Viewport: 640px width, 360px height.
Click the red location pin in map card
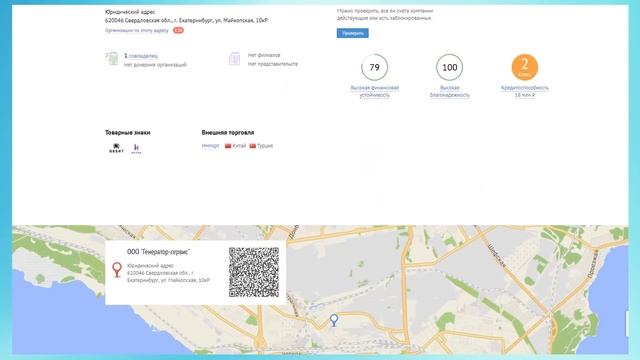(x=117, y=270)
